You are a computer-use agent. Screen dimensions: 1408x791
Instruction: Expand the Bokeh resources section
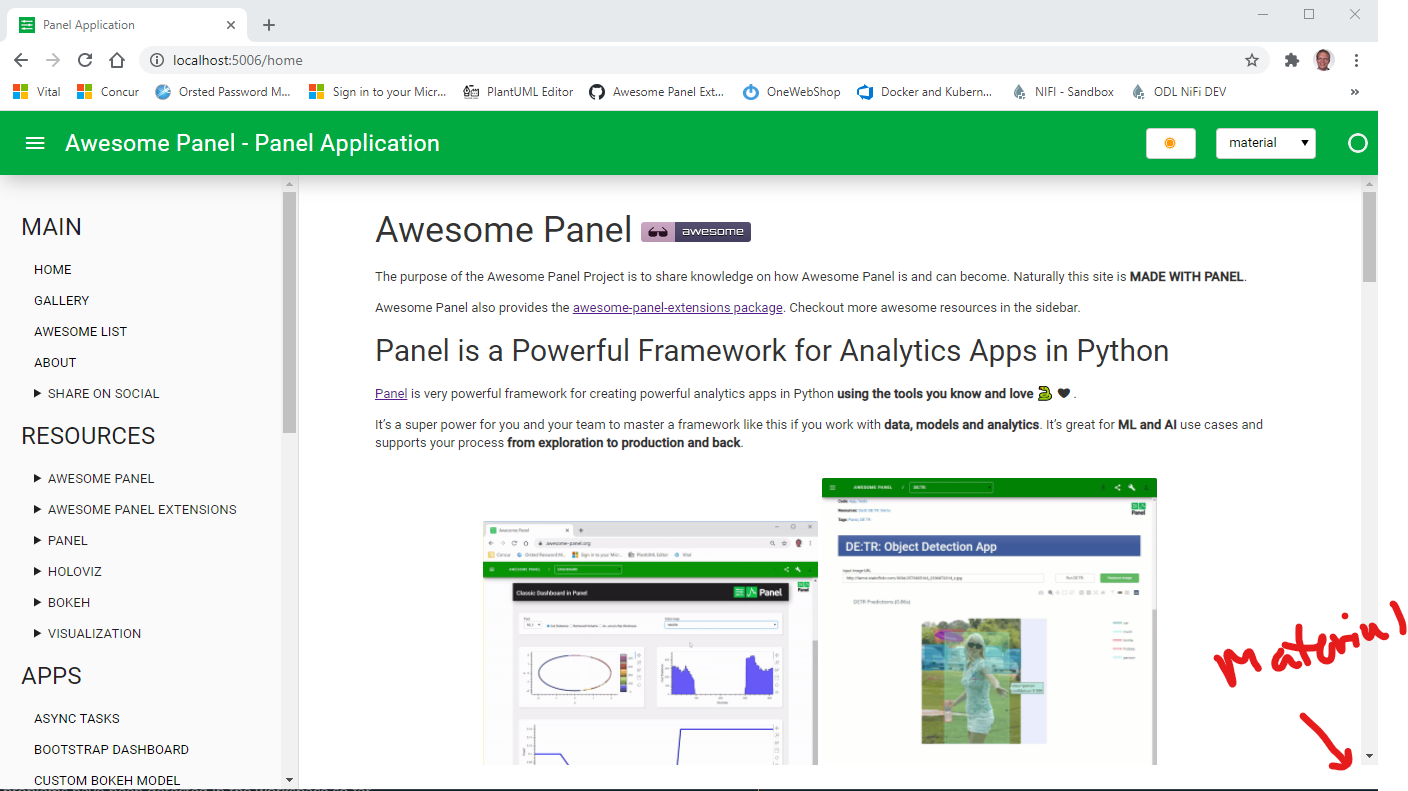(x=62, y=603)
